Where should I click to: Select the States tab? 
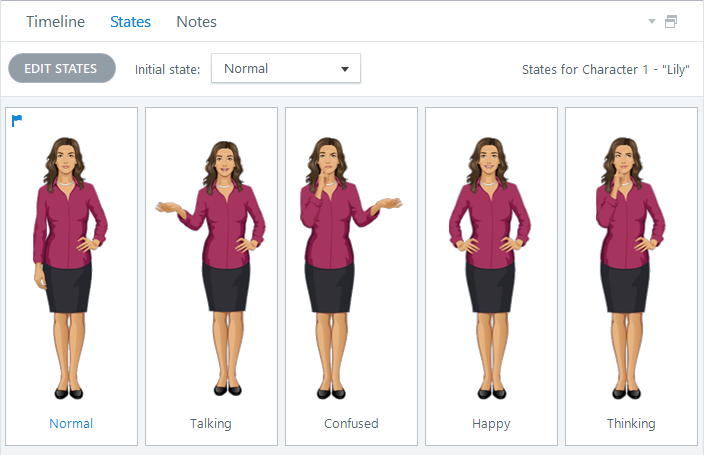[x=131, y=22]
